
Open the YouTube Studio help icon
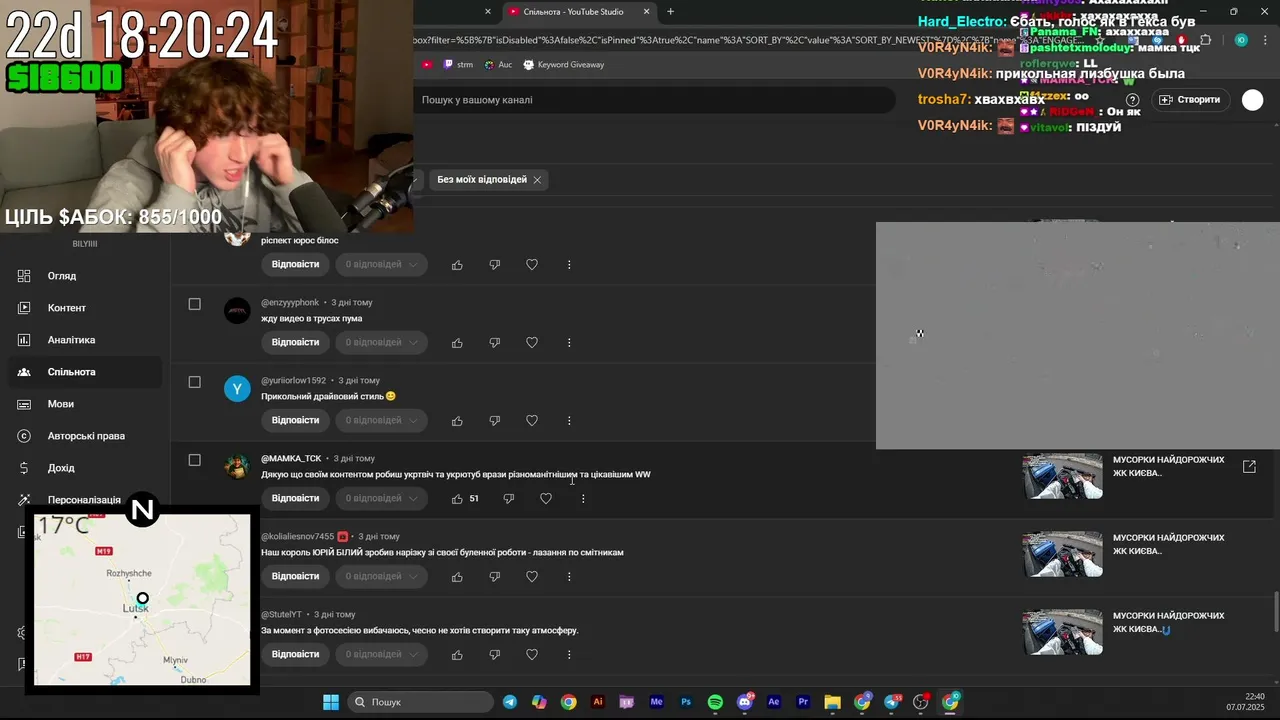pyautogui.click(x=1133, y=100)
